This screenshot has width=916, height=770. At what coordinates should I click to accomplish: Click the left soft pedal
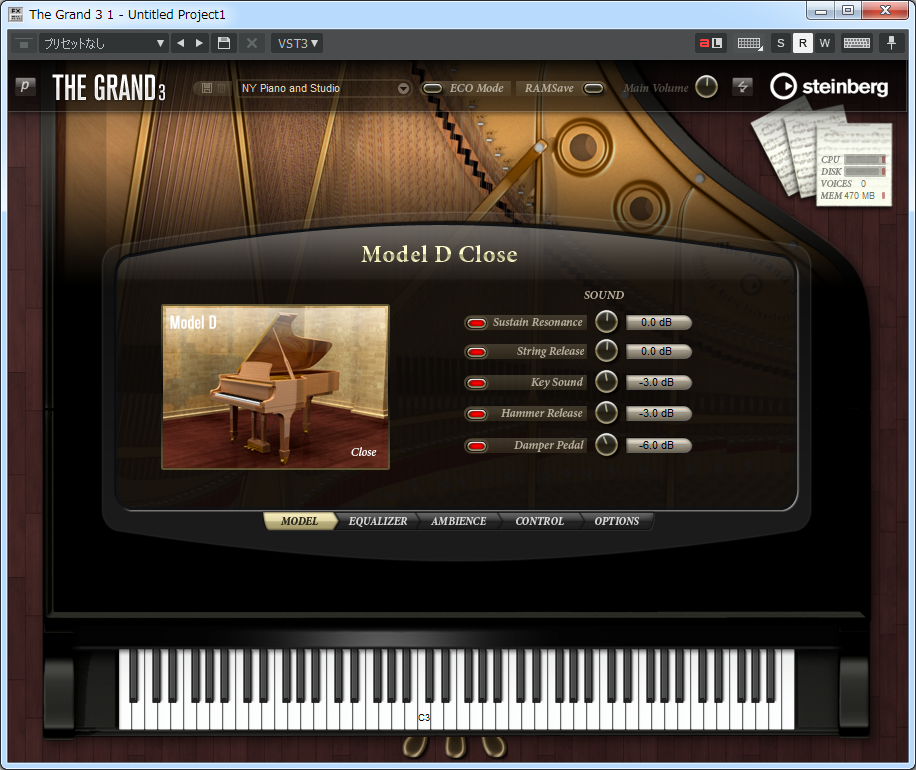(415, 747)
